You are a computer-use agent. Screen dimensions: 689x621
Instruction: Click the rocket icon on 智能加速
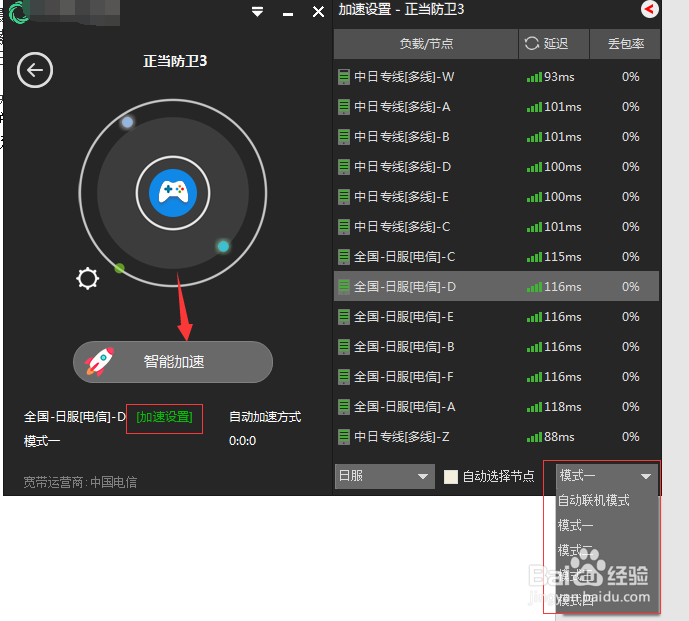pyautogui.click(x=100, y=361)
